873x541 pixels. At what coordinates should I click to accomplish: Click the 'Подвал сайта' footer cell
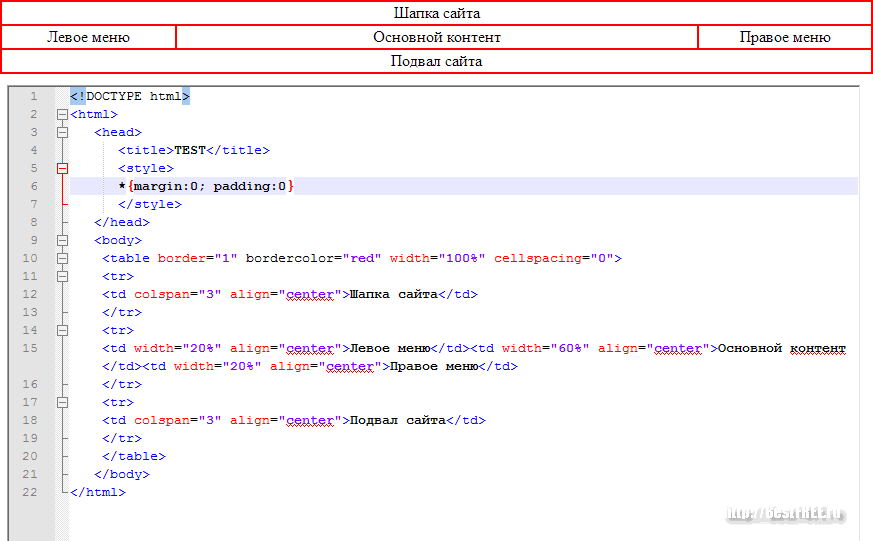tap(436, 61)
